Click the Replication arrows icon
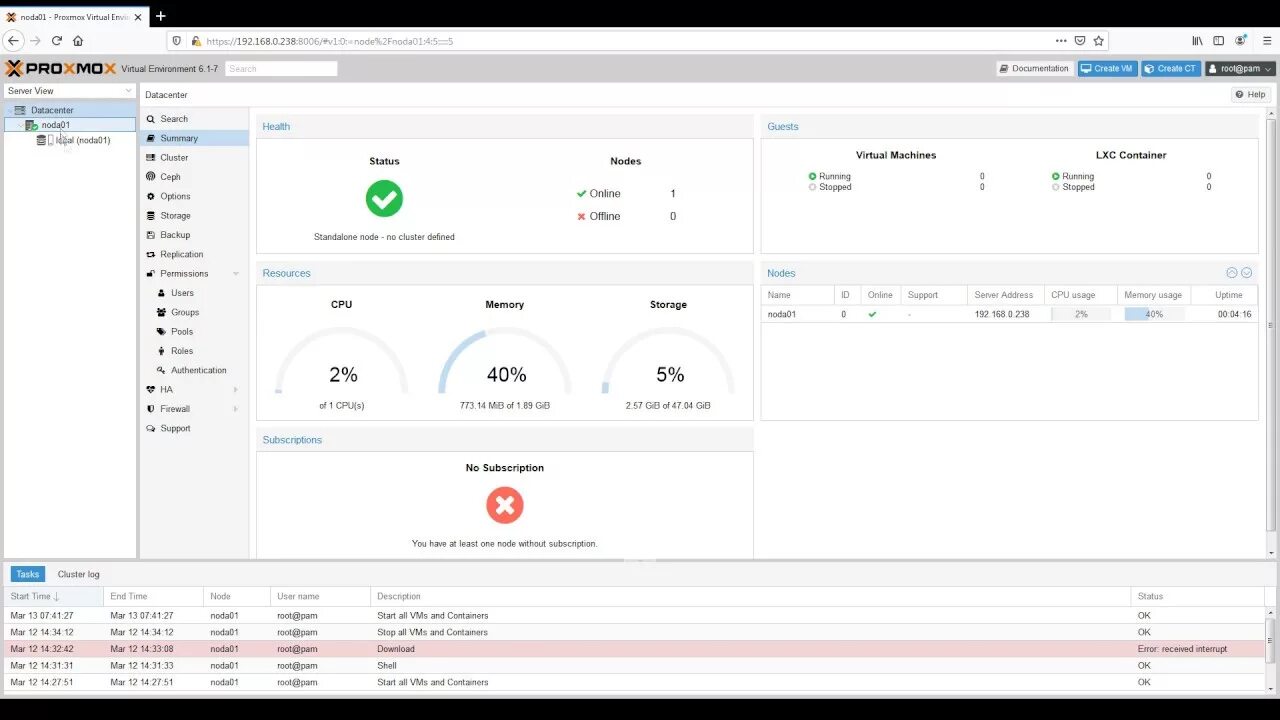Image resolution: width=1280 pixels, height=720 pixels. (150, 254)
